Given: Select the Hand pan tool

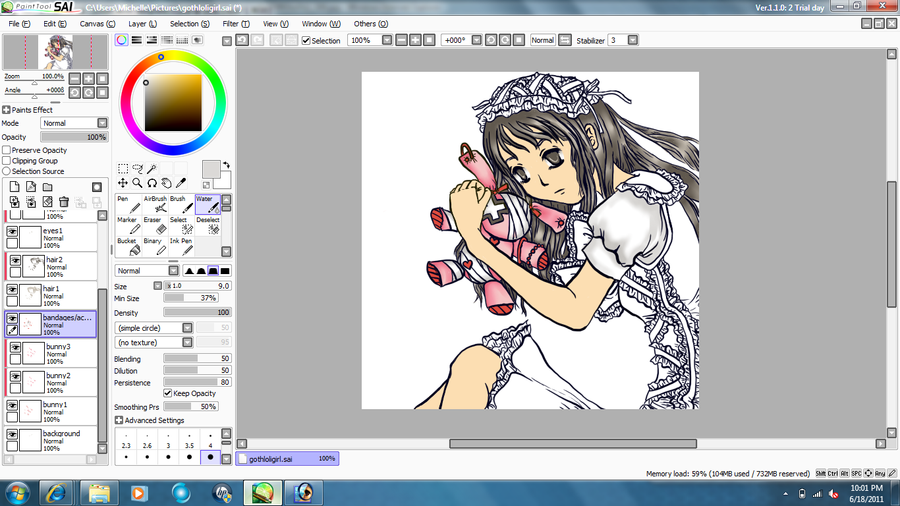Looking at the screenshot, I should coord(166,183).
